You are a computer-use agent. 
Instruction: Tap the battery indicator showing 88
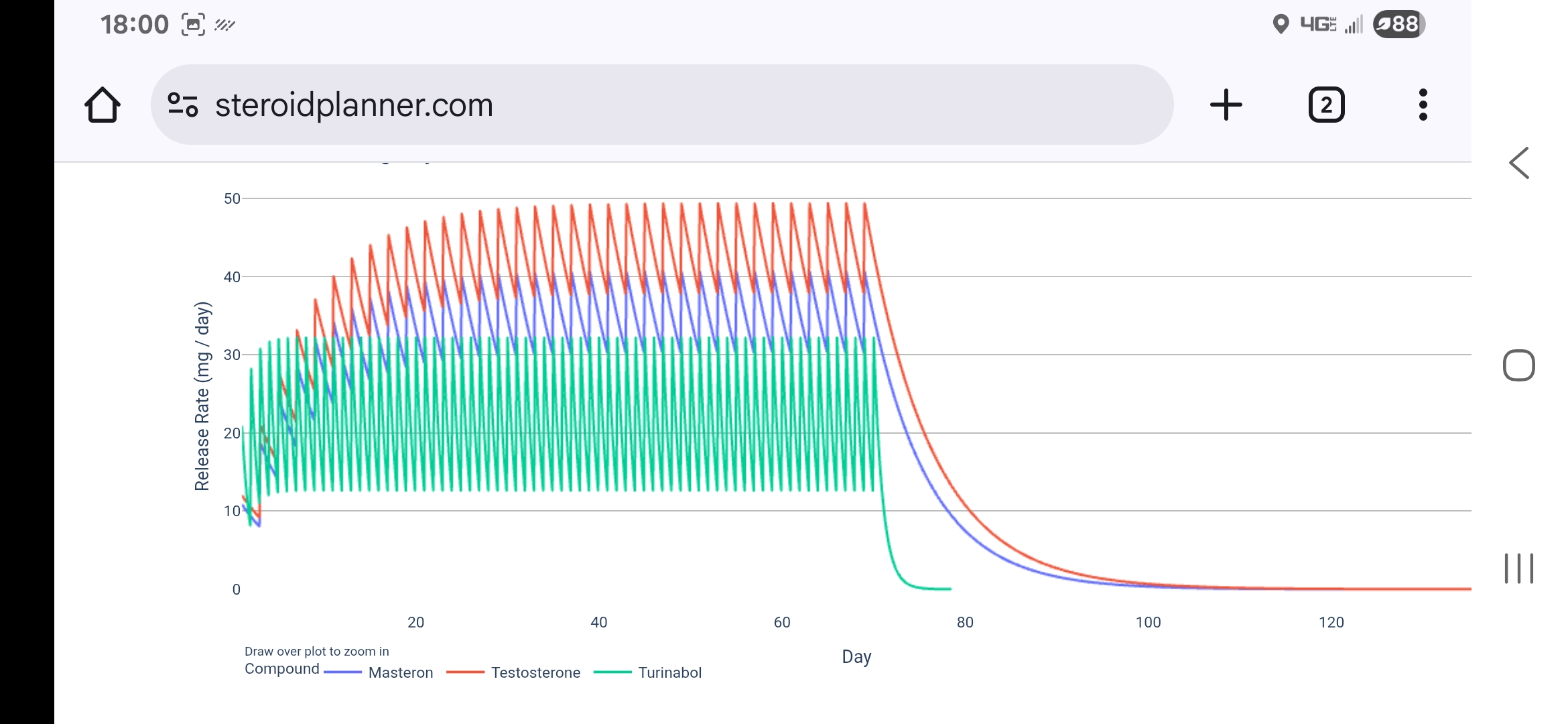click(x=1398, y=24)
